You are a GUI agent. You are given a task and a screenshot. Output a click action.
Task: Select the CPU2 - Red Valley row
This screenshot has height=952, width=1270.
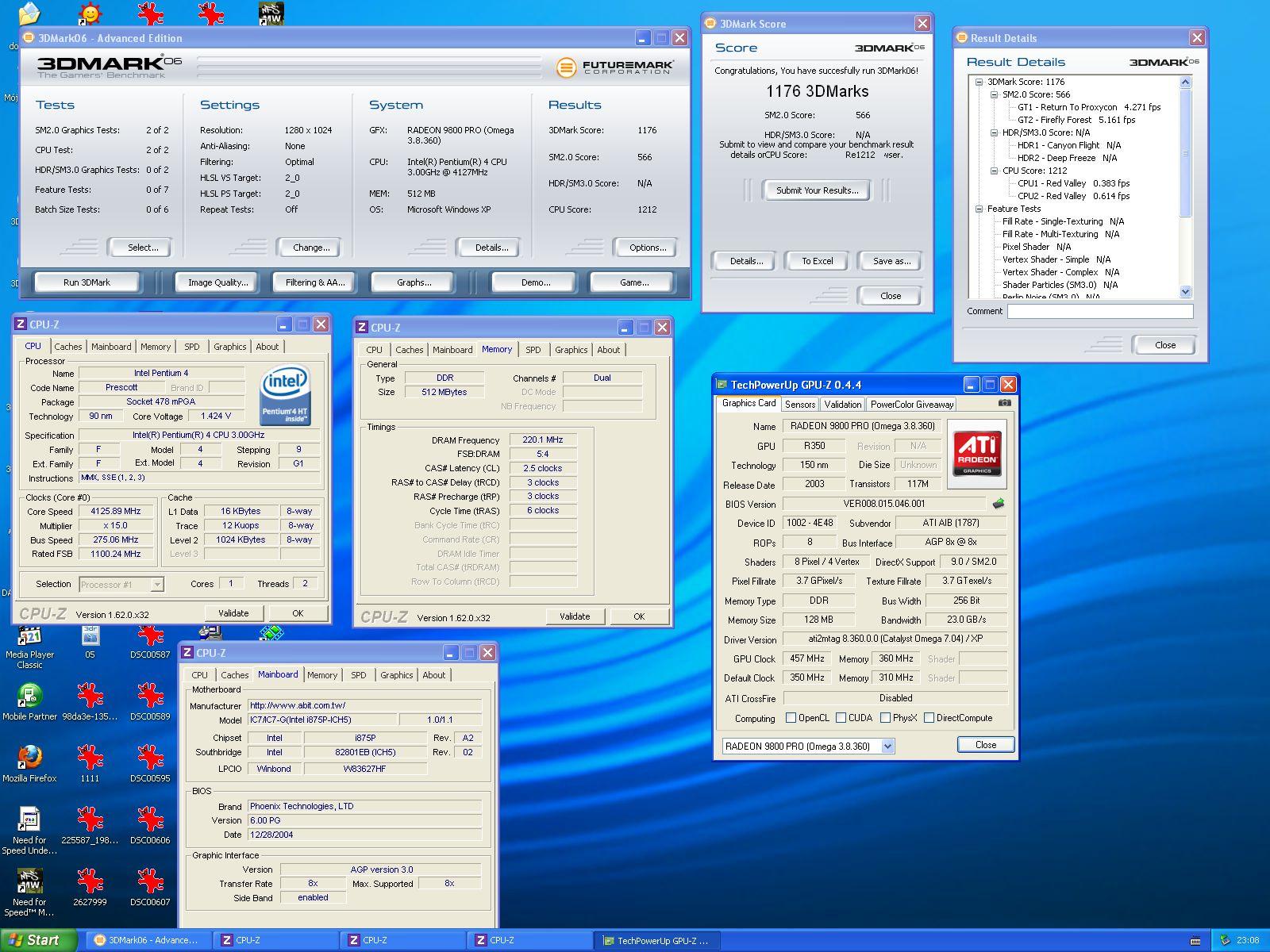[x=1073, y=196]
